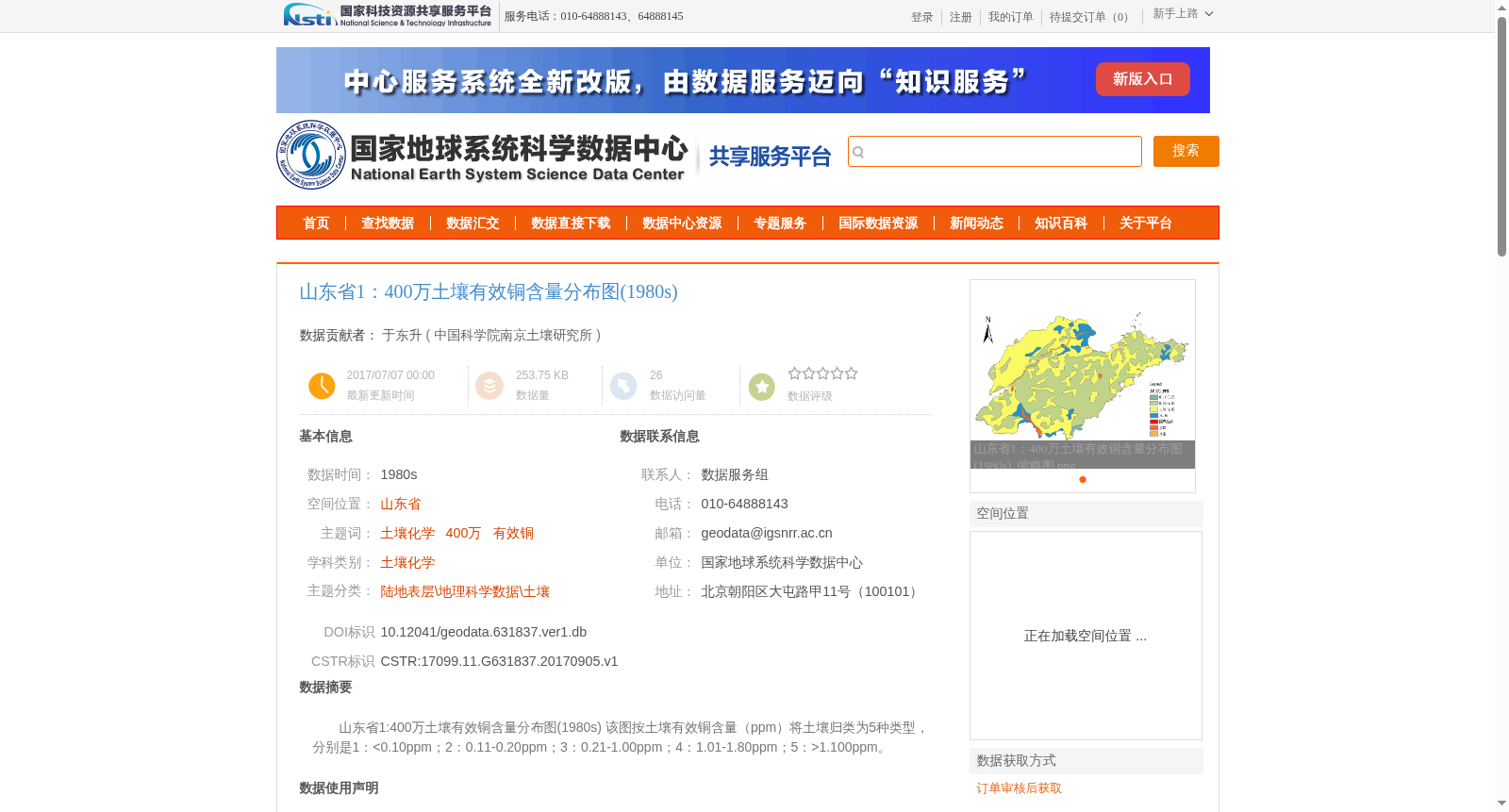This screenshot has height=812, width=1509.
Task: Click the thumbnail caption overlay text
Action: tap(1083, 455)
